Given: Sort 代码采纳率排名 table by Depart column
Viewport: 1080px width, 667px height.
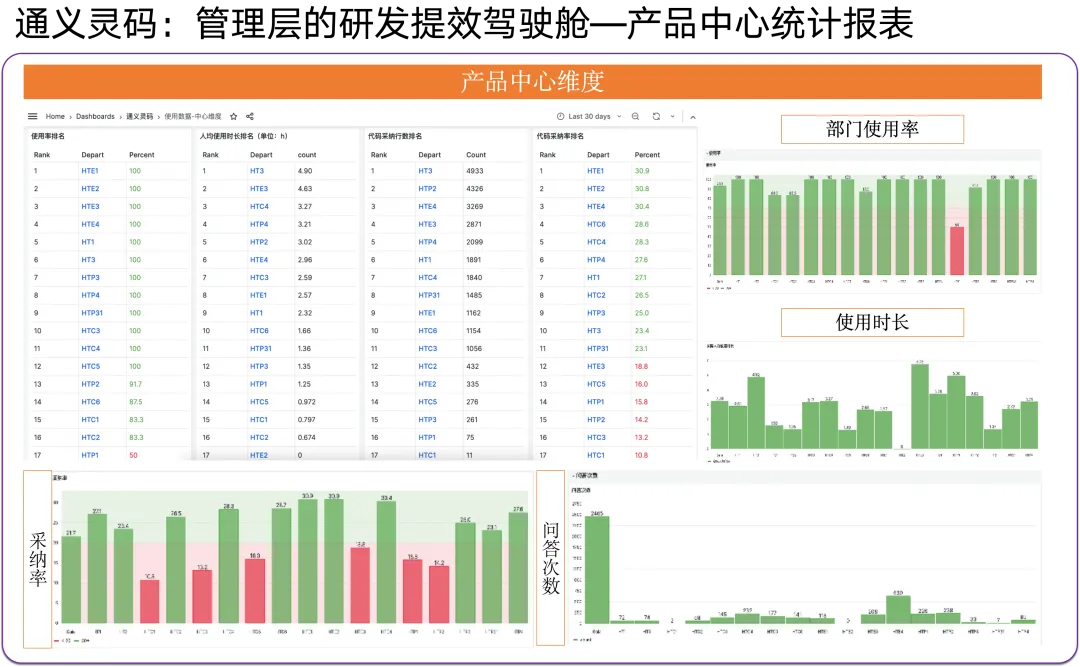Looking at the screenshot, I should [x=598, y=155].
